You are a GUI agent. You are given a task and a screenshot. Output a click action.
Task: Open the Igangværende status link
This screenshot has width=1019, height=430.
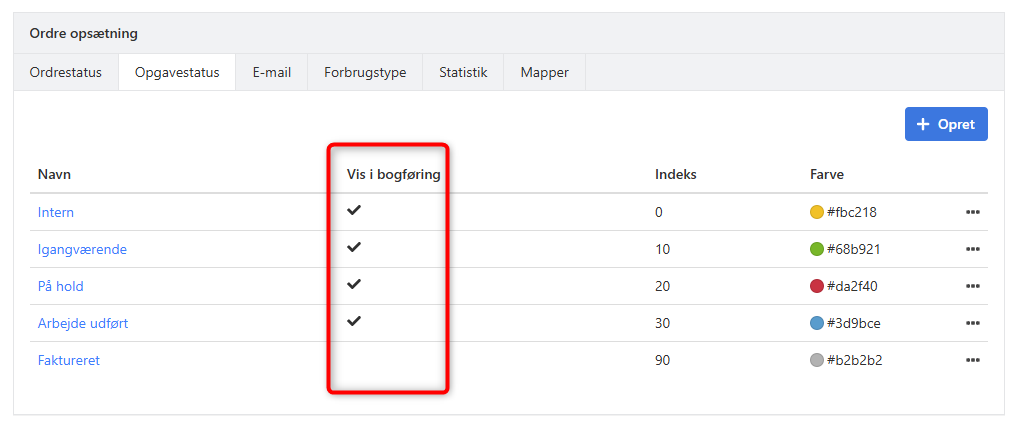(x=82, y=249)
